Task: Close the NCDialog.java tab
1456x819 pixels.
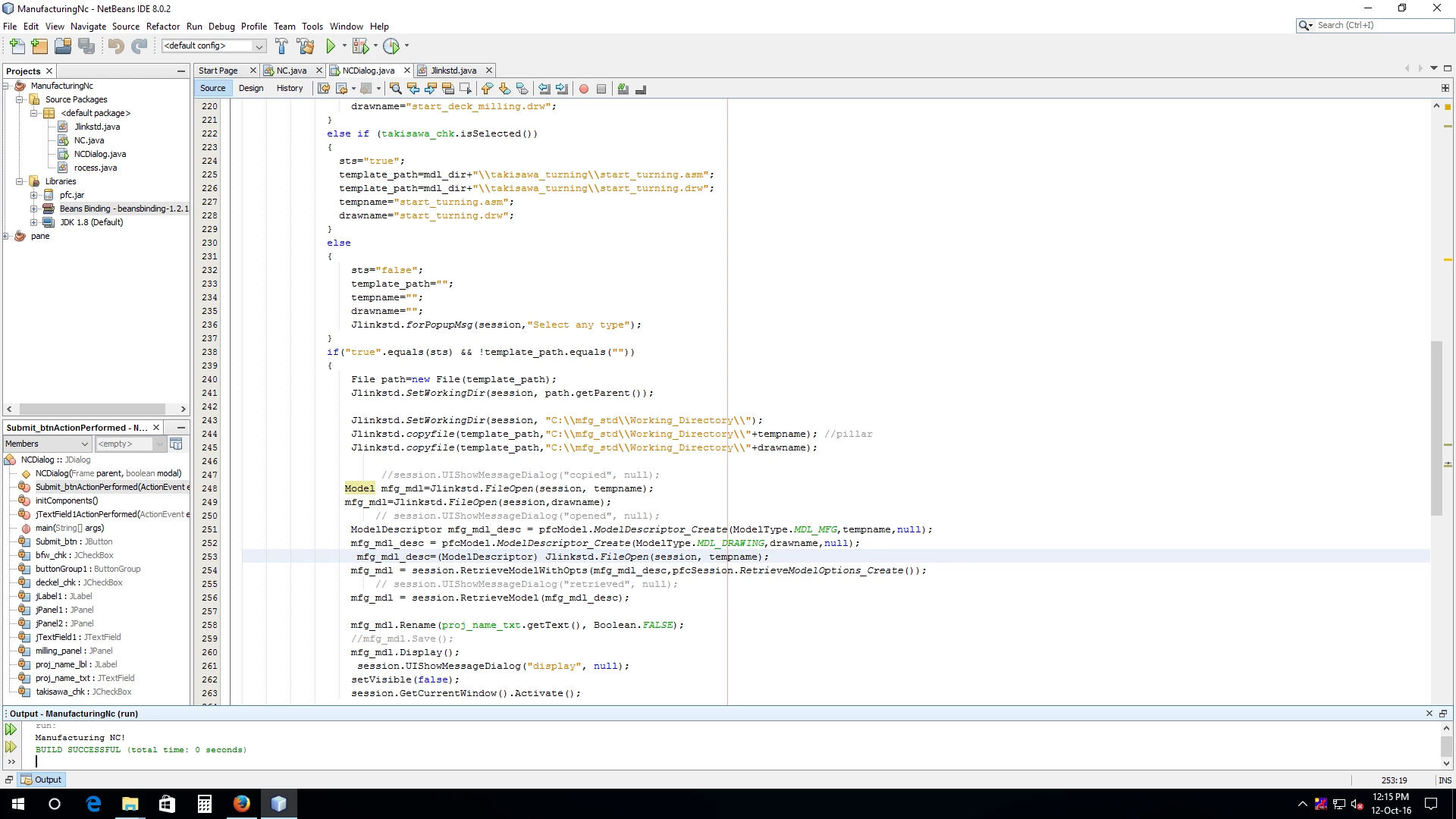Action: tap(406, 71)
